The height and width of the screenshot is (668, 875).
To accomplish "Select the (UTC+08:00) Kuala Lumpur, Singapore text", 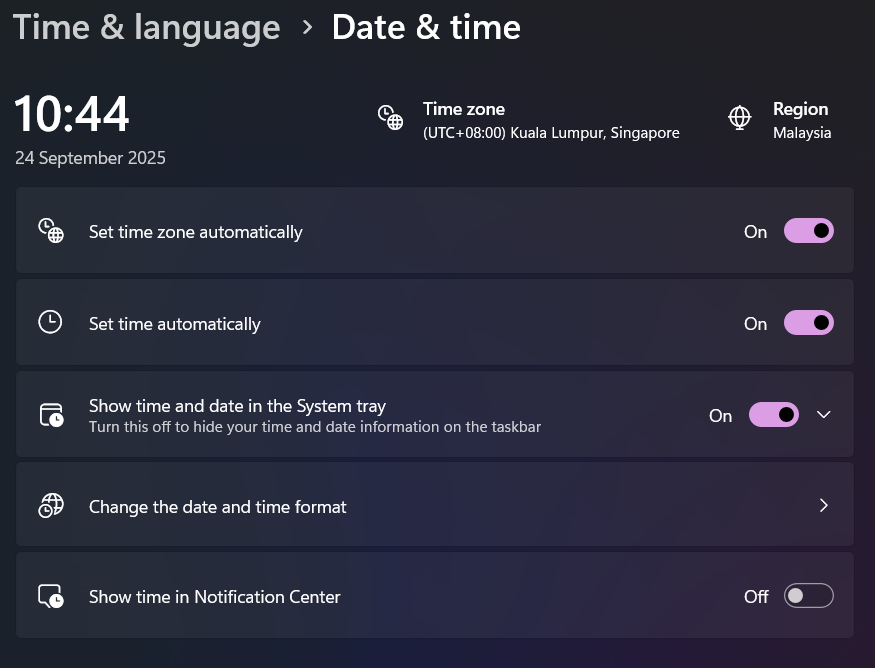I will pos(551,132).
